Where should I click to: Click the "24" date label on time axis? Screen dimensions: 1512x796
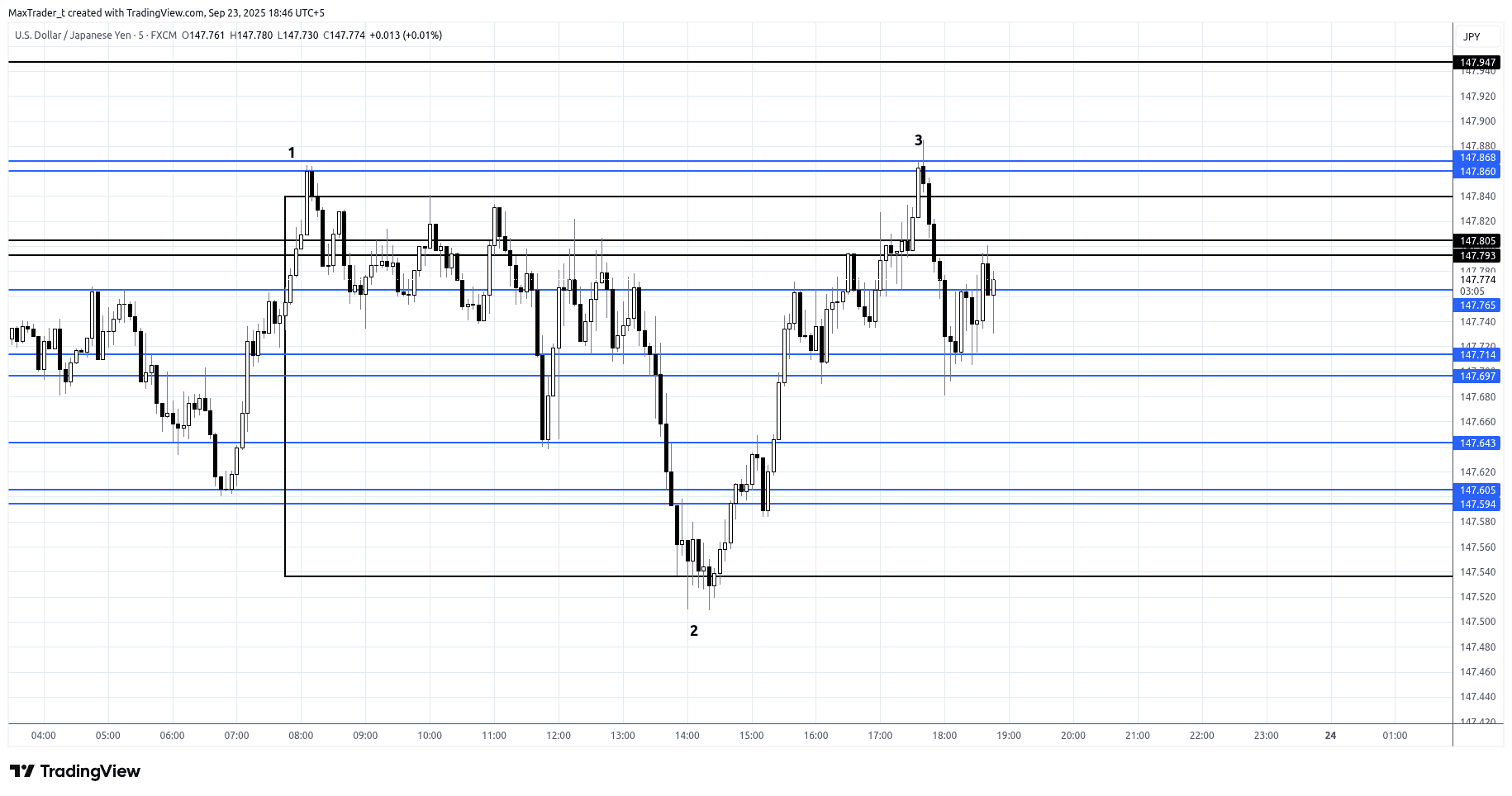point(1330,736)
